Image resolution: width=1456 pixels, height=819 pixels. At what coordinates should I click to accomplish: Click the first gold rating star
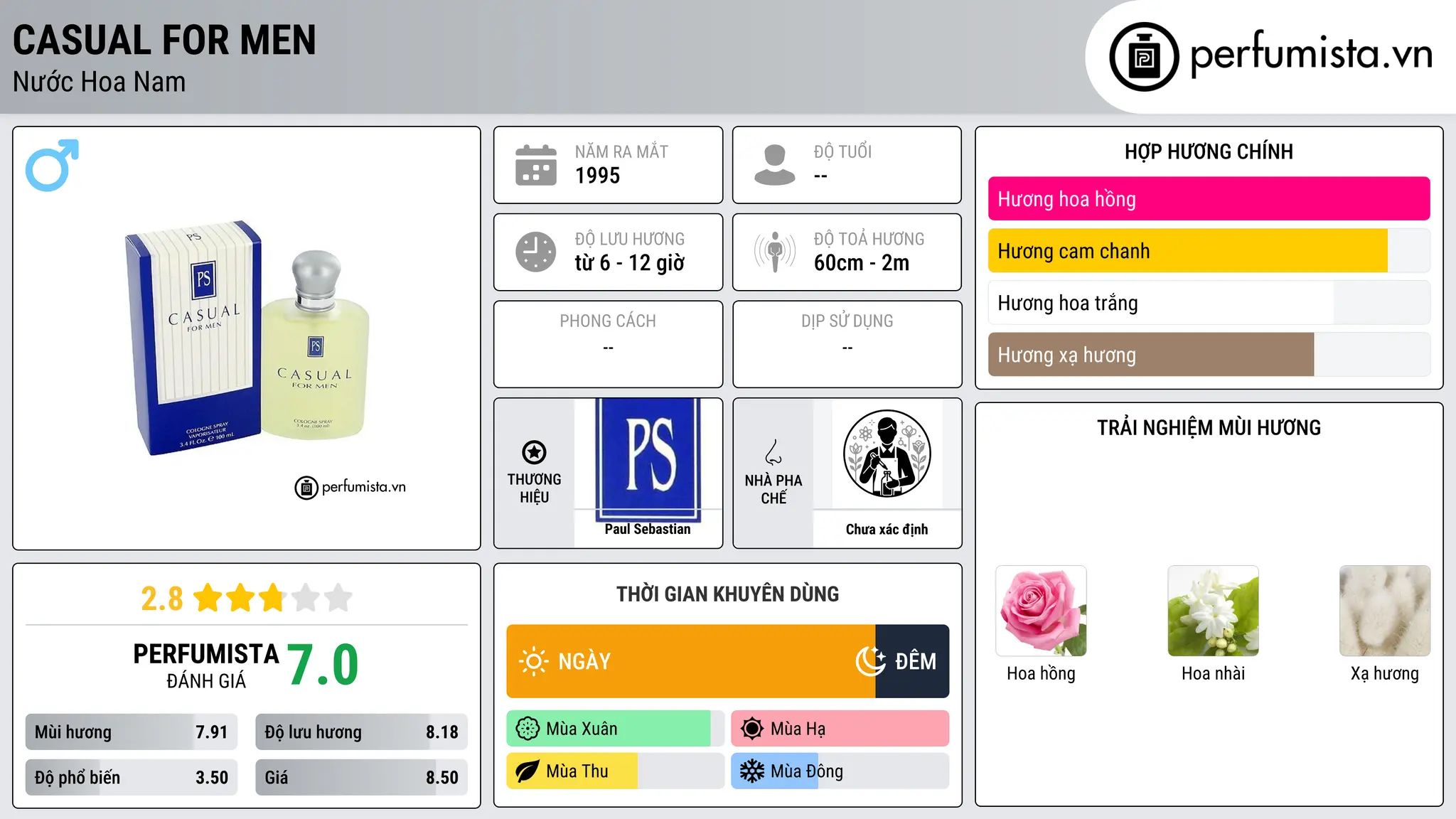(x=208, y=598)
